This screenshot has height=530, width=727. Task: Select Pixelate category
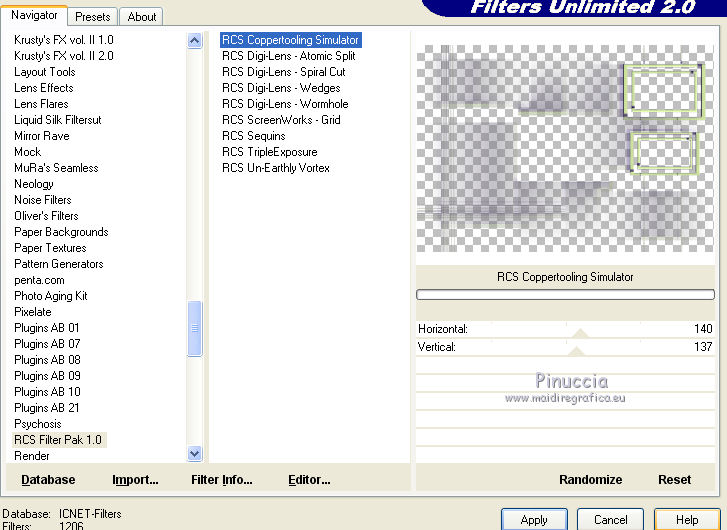click(32, 312)
